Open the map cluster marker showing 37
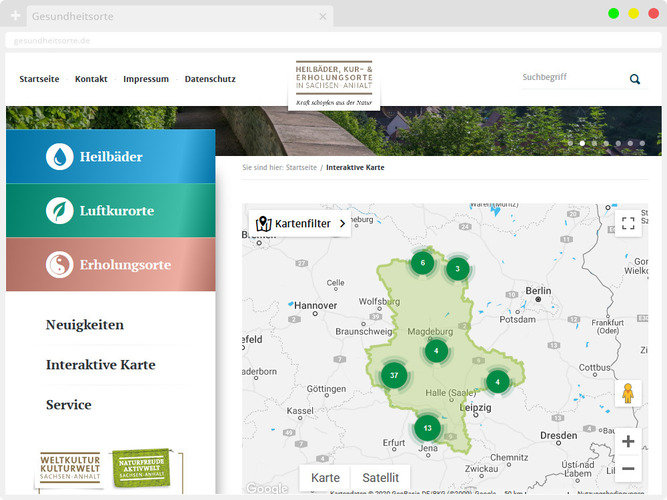 click(395, 376)
